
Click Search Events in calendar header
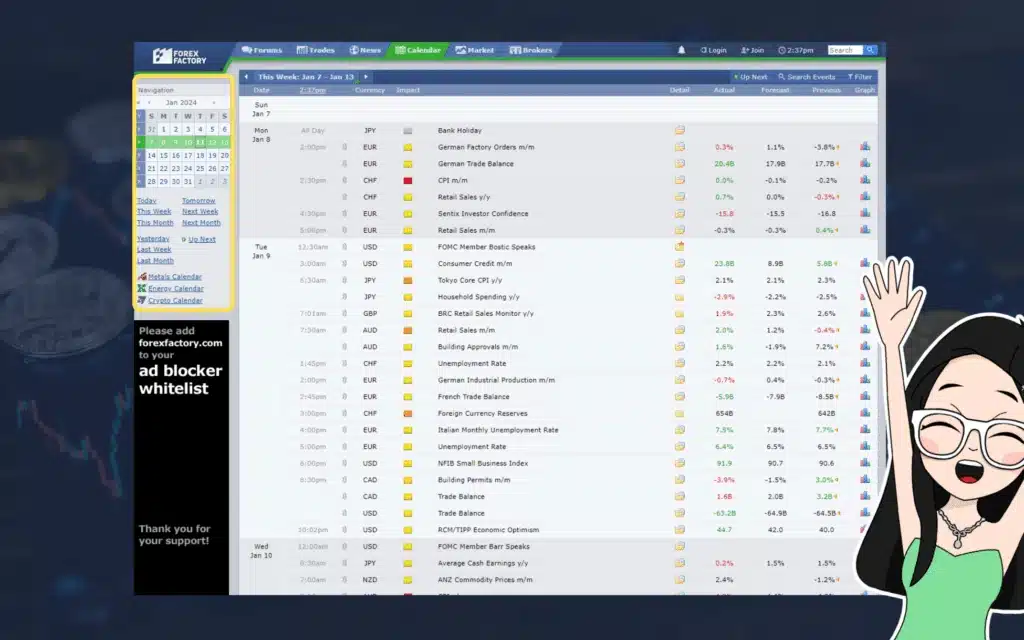pyautogui.click(x=807, y=77)
